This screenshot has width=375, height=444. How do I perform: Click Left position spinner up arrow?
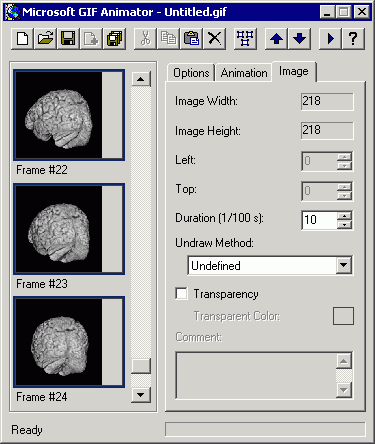click(x=344, y=157)
